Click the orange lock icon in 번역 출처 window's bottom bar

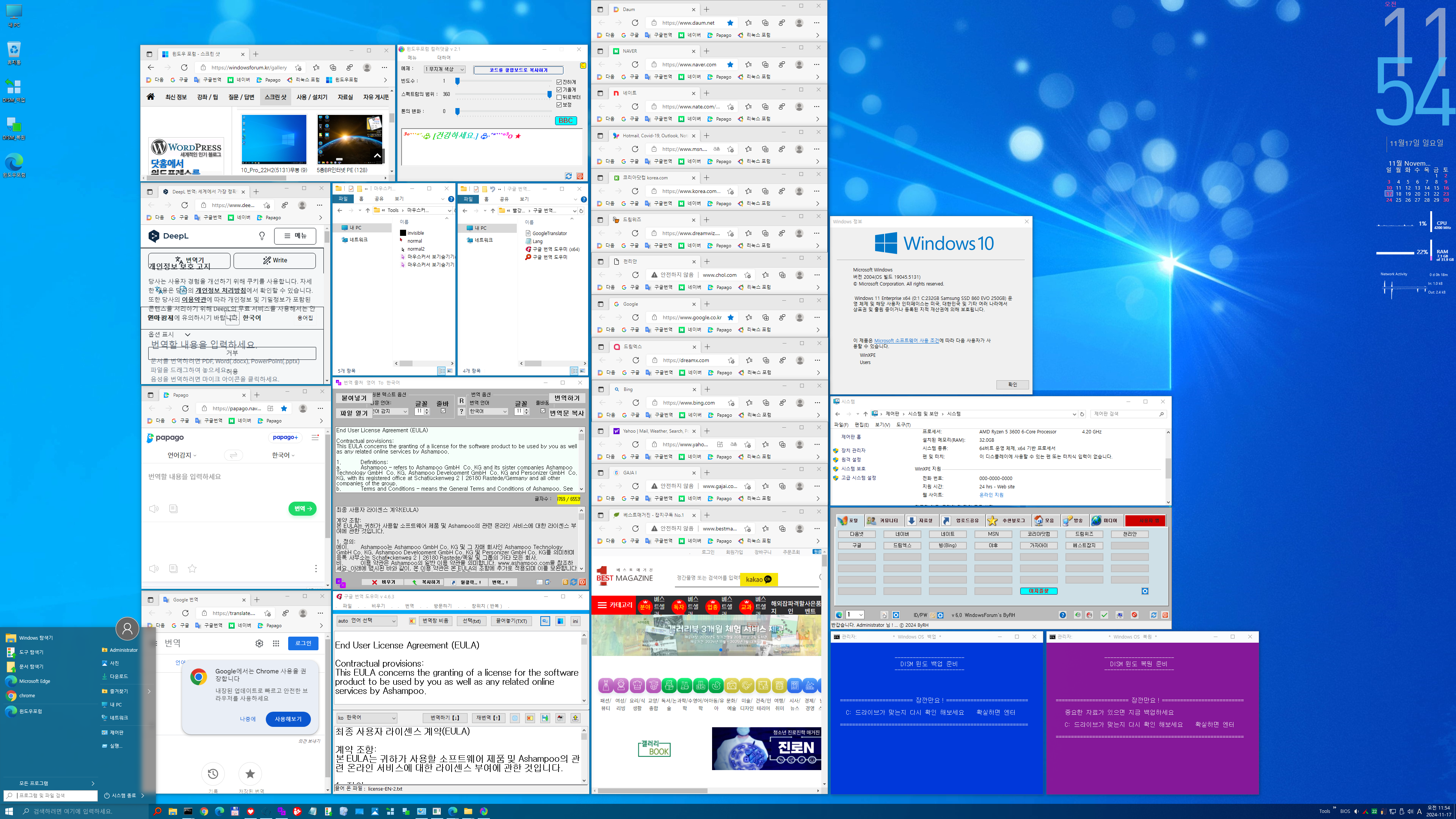[565, 582]
